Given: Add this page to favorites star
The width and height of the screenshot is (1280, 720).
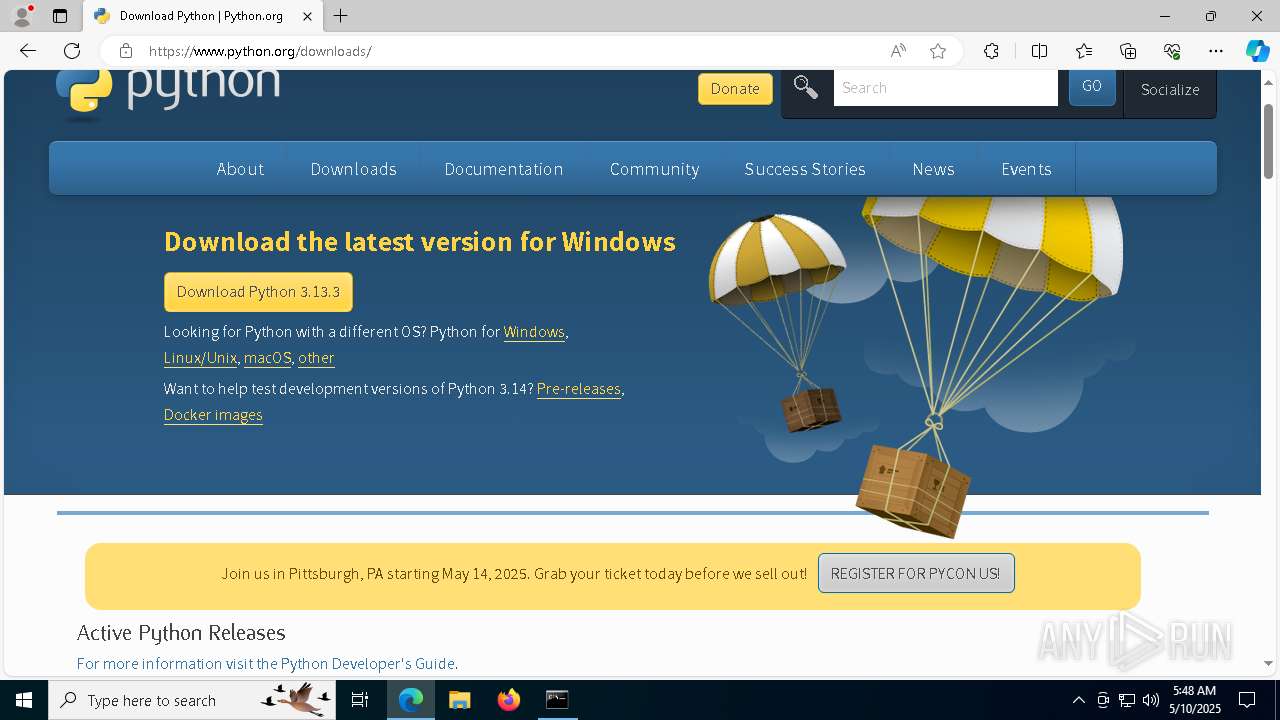Looking at the screenshot, I should [938, 51].
